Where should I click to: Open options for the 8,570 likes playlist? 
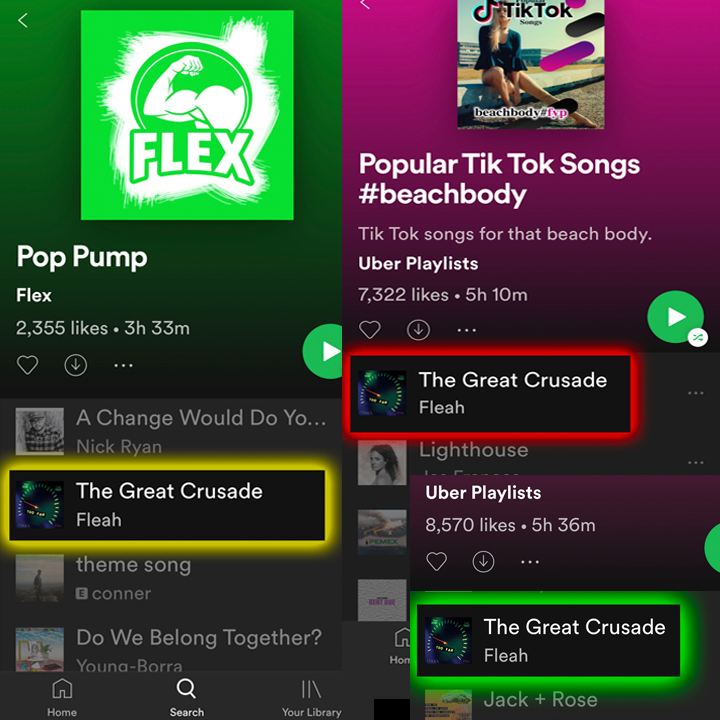(x=530, y=562)
